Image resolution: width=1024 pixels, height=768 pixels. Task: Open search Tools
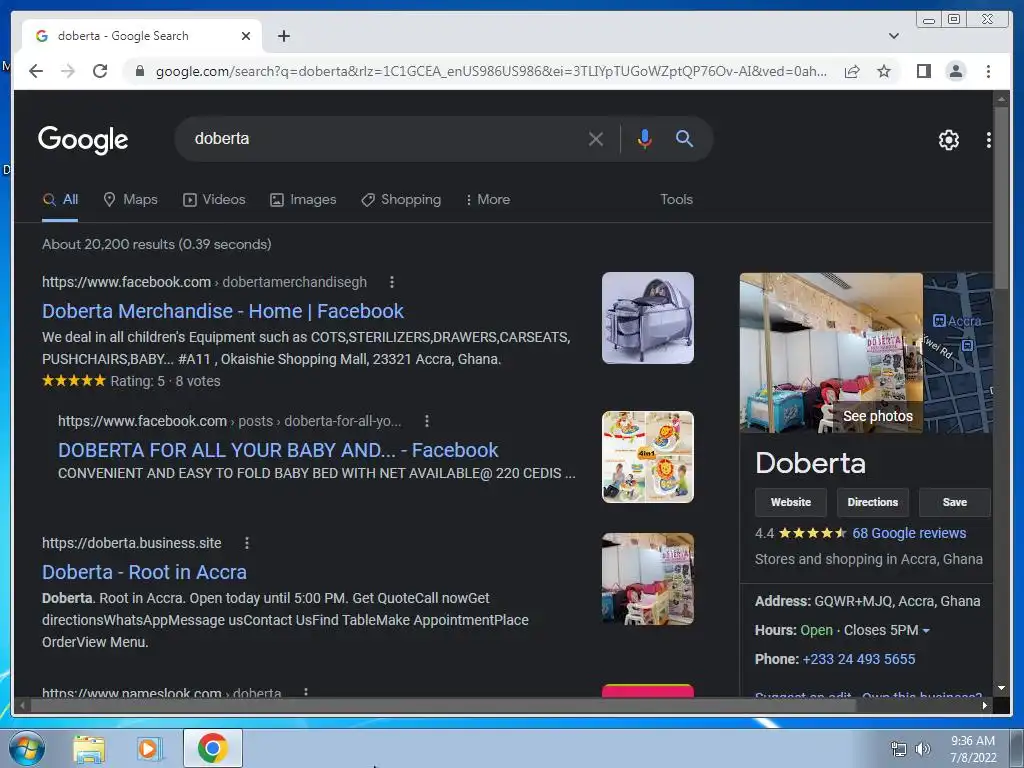pos(676,199)
